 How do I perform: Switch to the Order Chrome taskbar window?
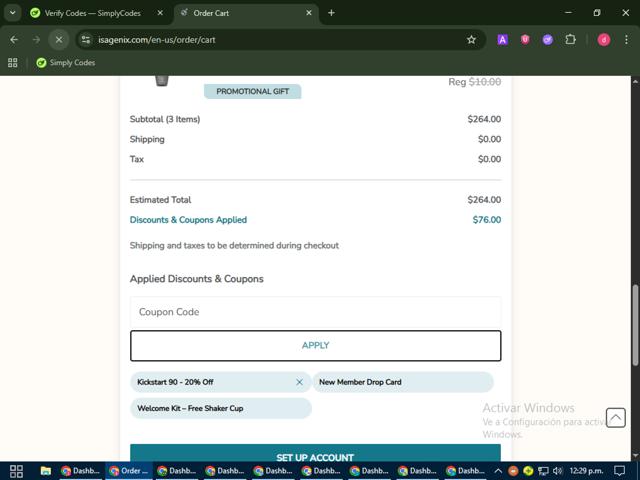click(x=129, y=471)
